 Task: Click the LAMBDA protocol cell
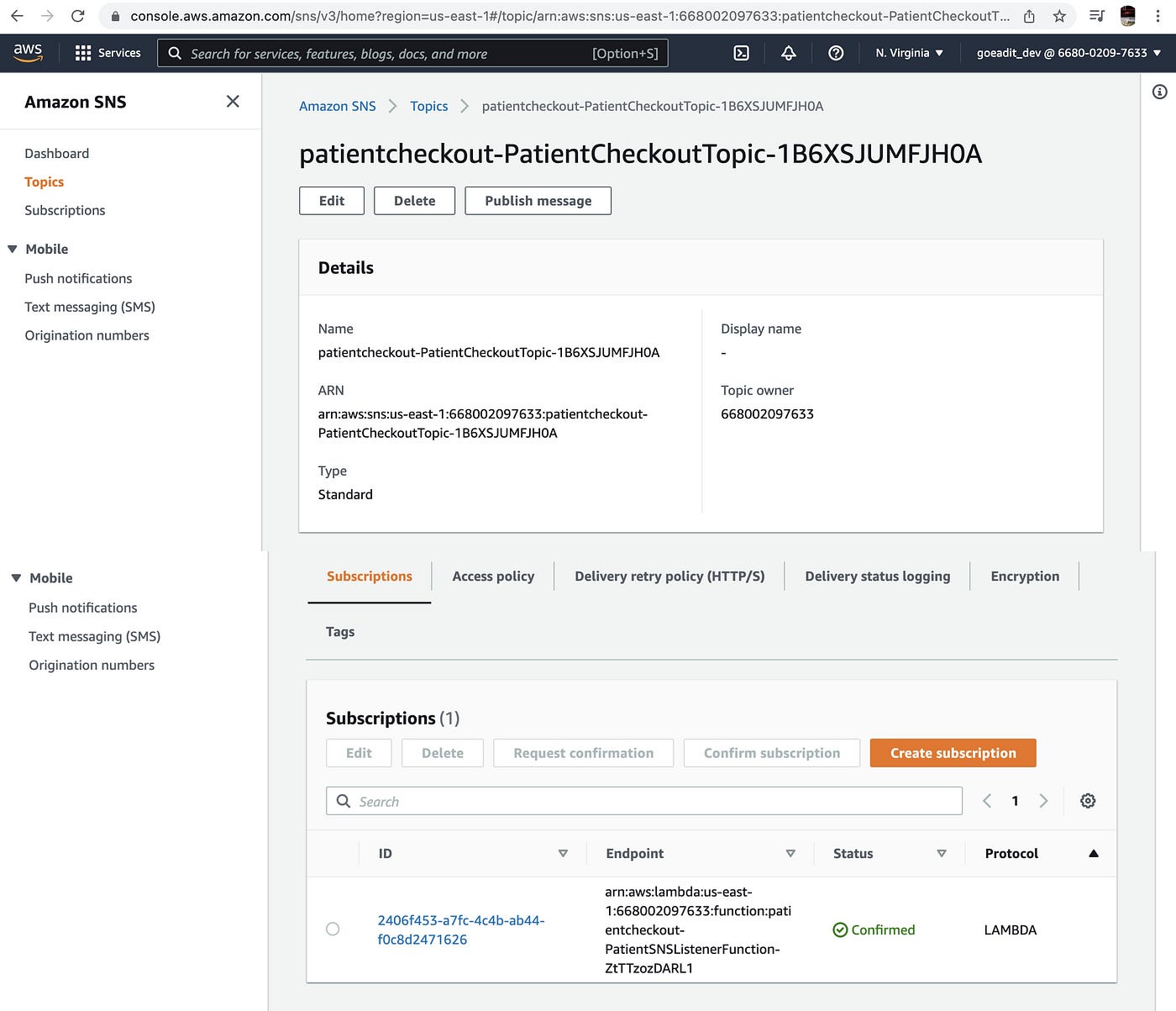click(x=1011, y=929)
